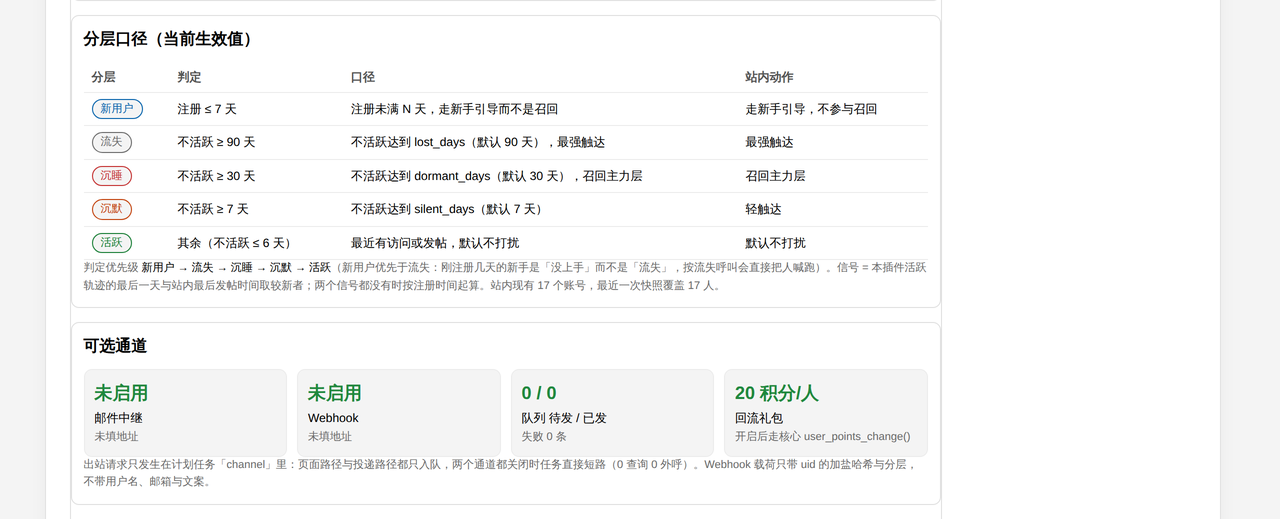The image size is (1280, 519).
Task: Click the 新用户 tier badge
Action: click(117, 109)
